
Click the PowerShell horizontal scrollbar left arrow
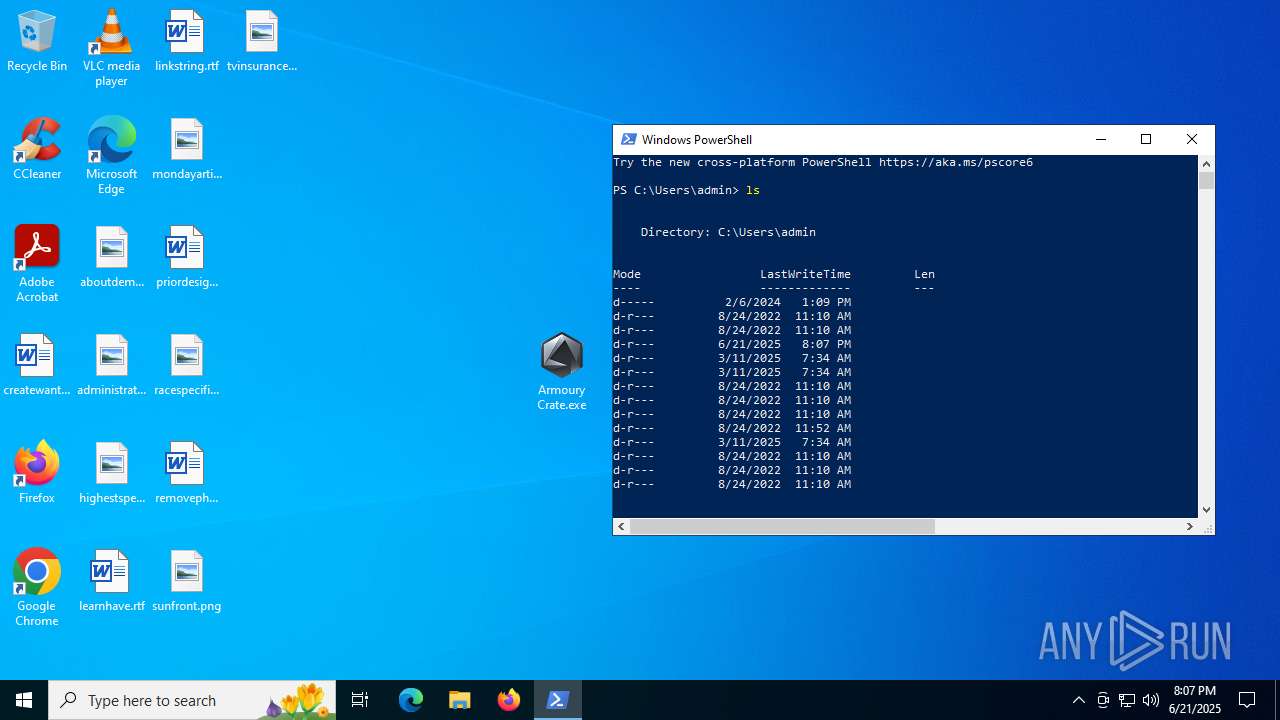pos(621,526)
